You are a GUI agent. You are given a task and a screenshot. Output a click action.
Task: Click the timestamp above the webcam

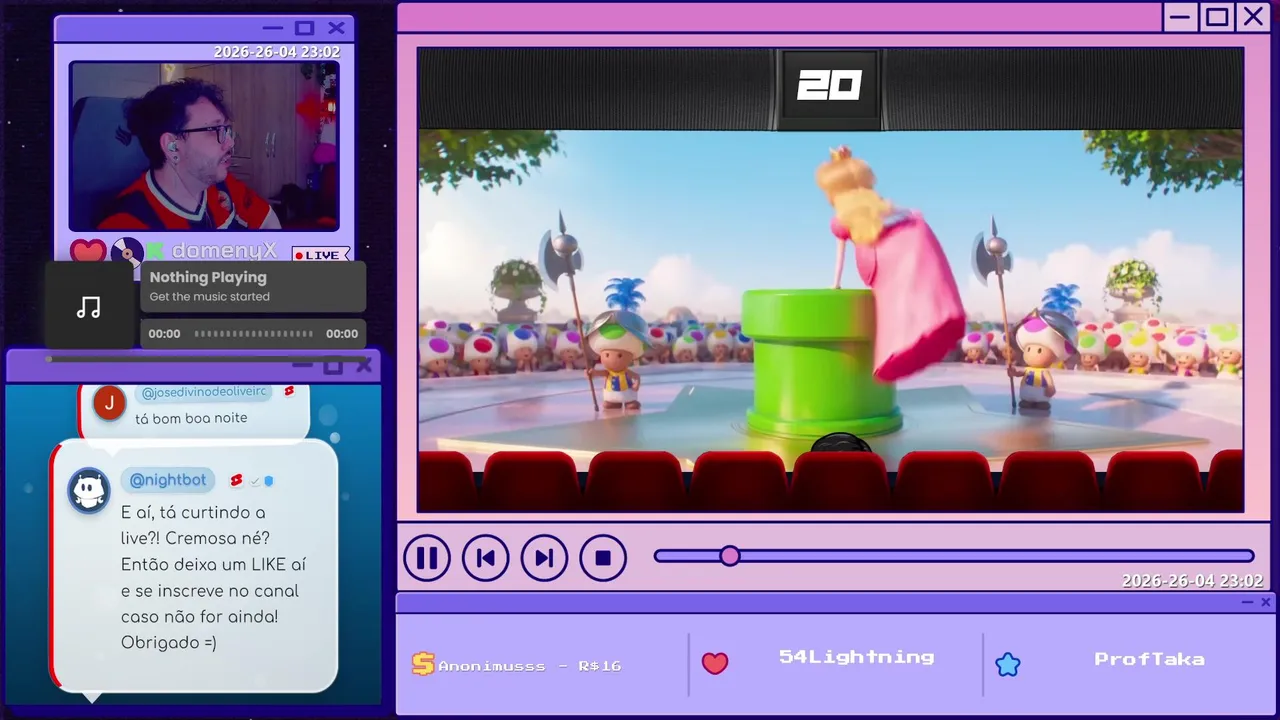(277, 52)
